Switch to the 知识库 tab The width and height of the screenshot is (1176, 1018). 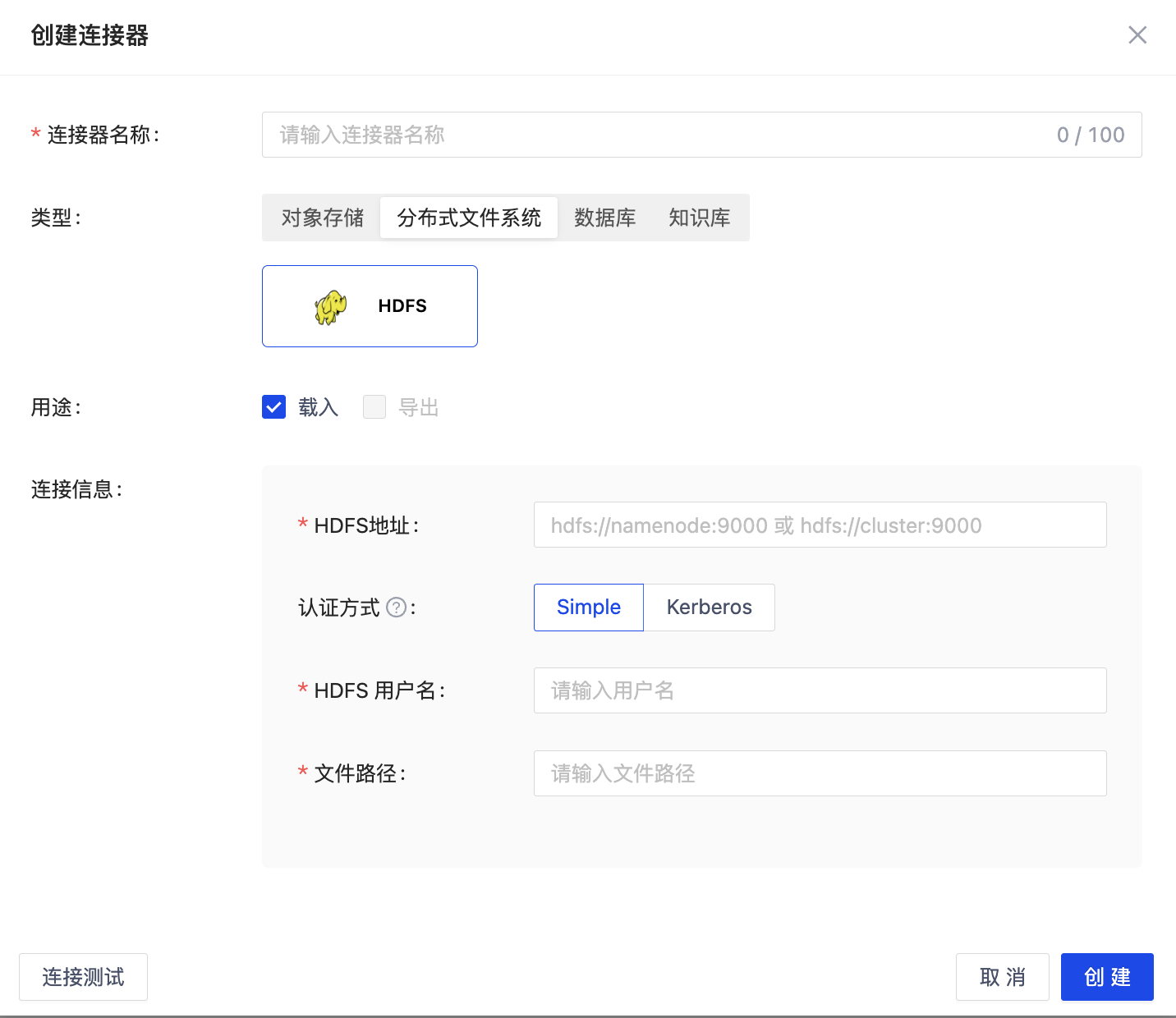coord(699,218)
